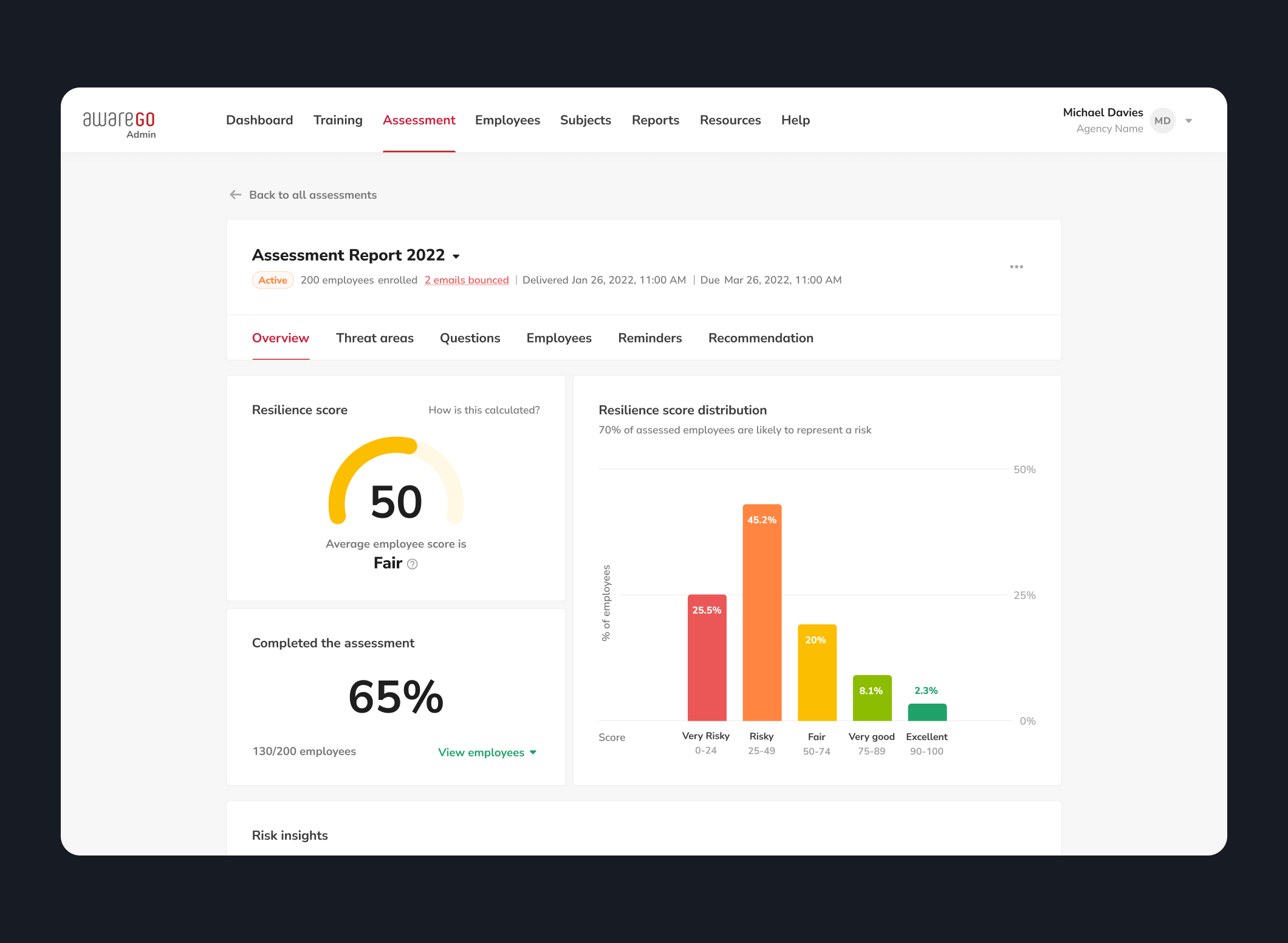Click the help icon next to Fair rating
The image size is (1288, 943).
point(413,564)
